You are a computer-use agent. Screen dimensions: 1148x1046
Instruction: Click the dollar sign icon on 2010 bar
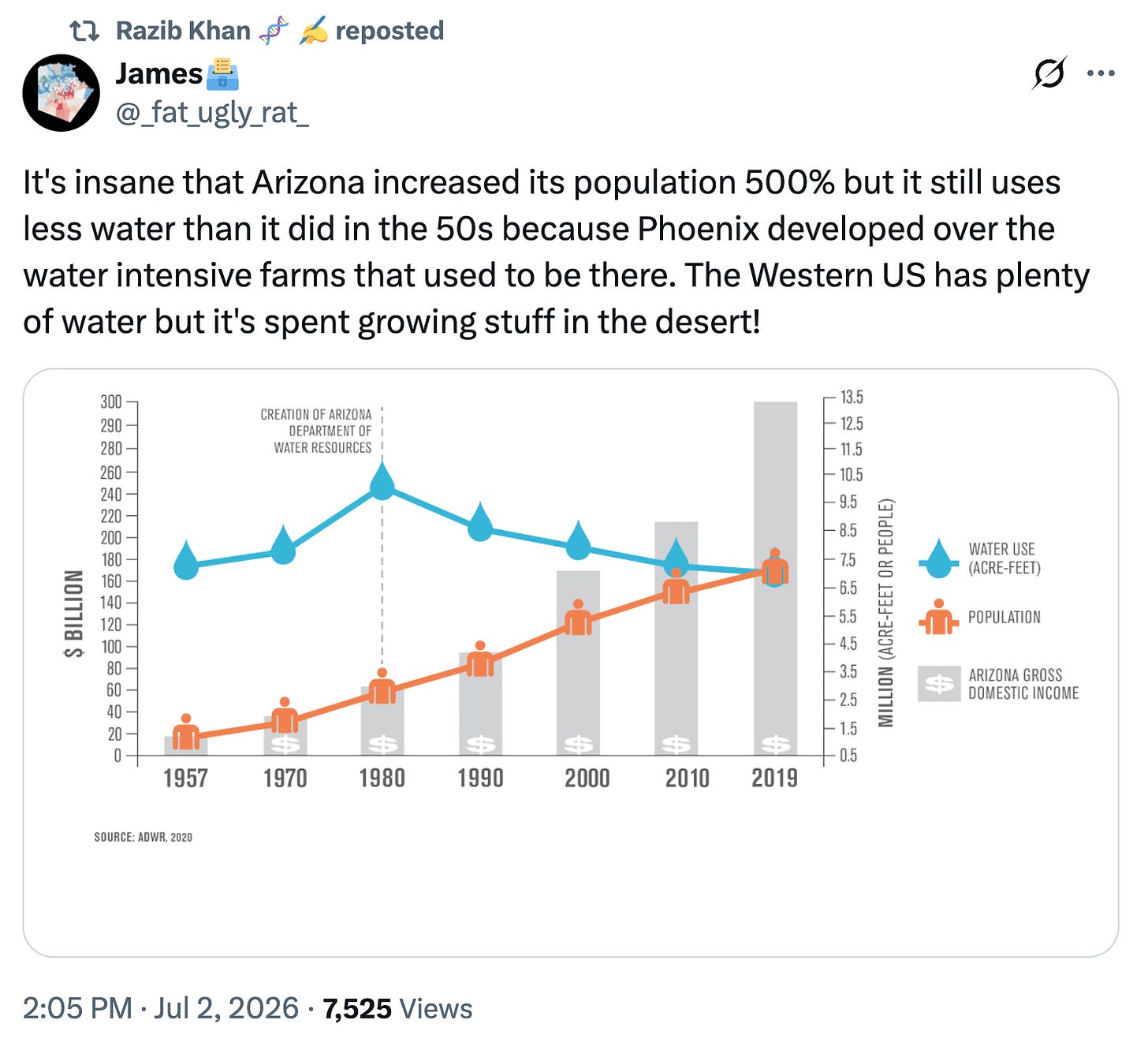[x=676, y=744]
